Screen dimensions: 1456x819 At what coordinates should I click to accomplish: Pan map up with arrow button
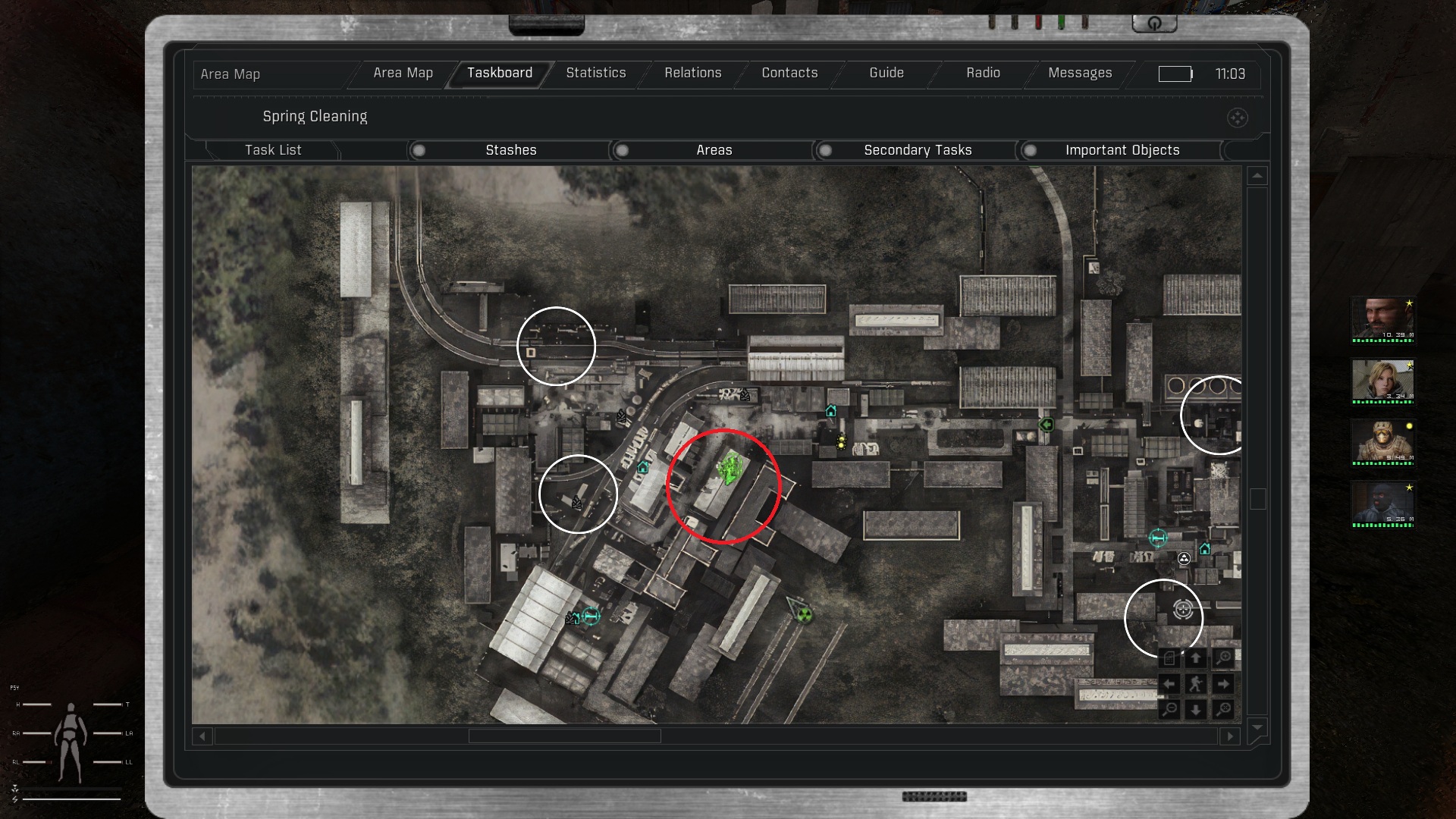click(1196, 658)
